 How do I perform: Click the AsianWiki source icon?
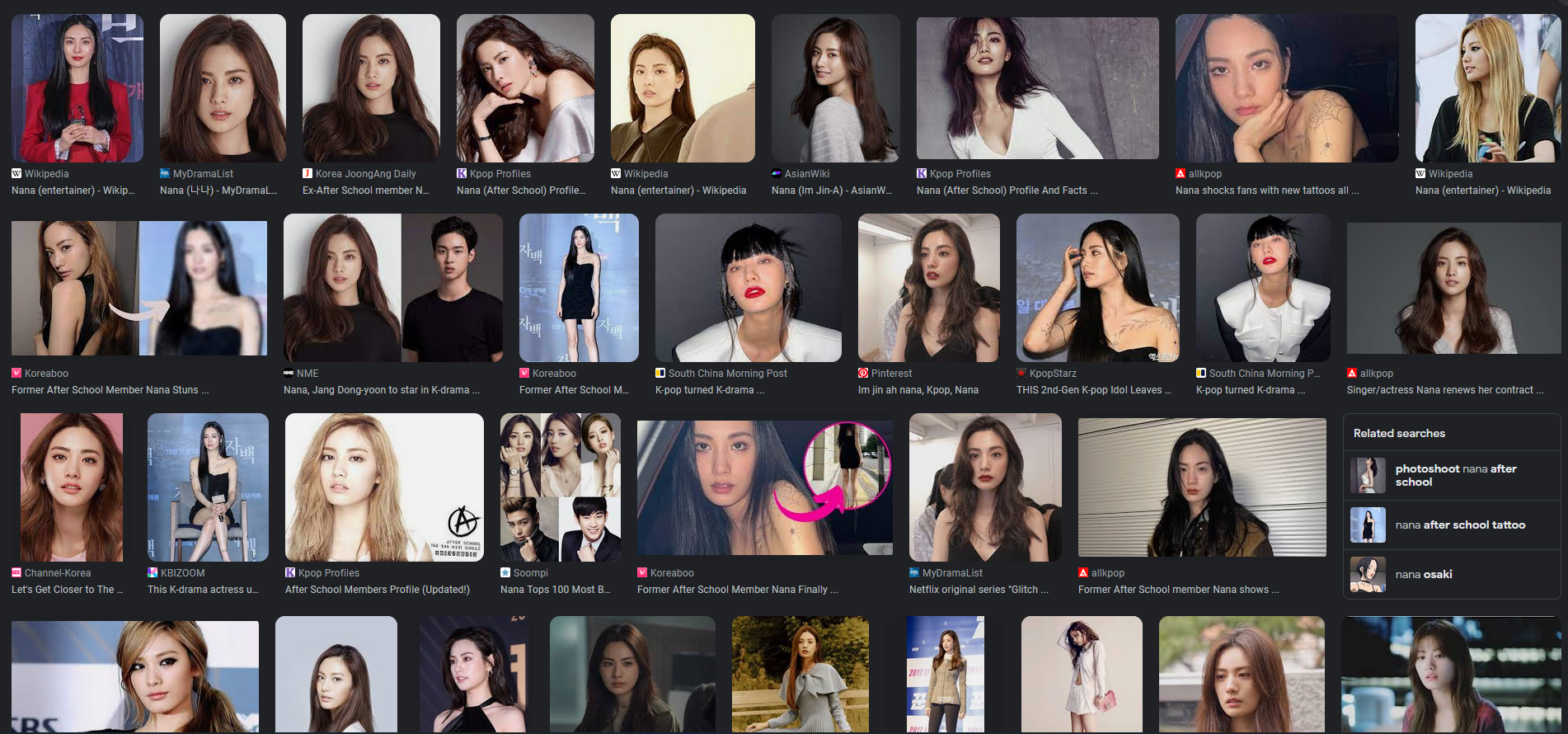[x=777, y=174]
